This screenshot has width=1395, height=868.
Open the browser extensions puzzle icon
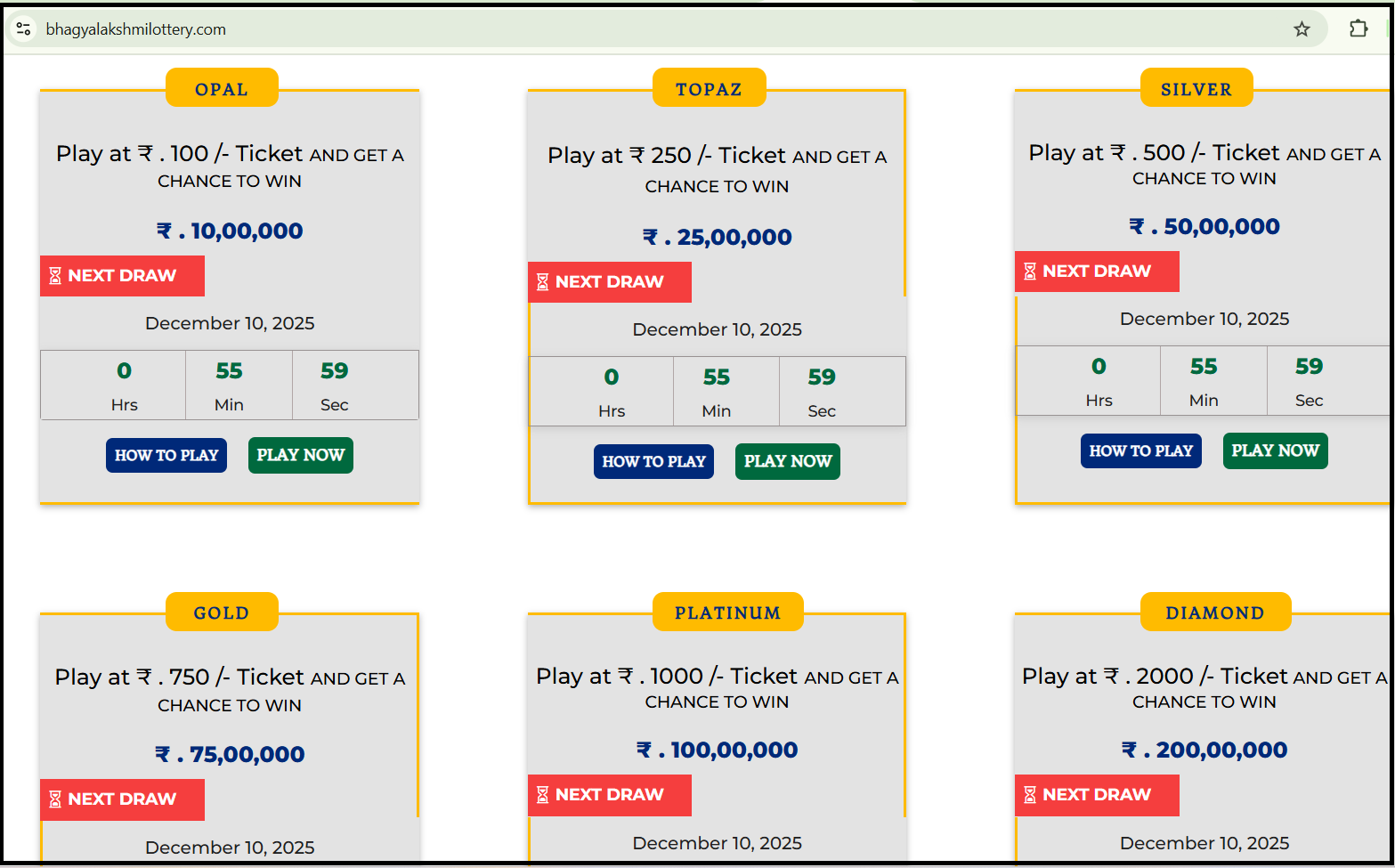(1358, 28)
